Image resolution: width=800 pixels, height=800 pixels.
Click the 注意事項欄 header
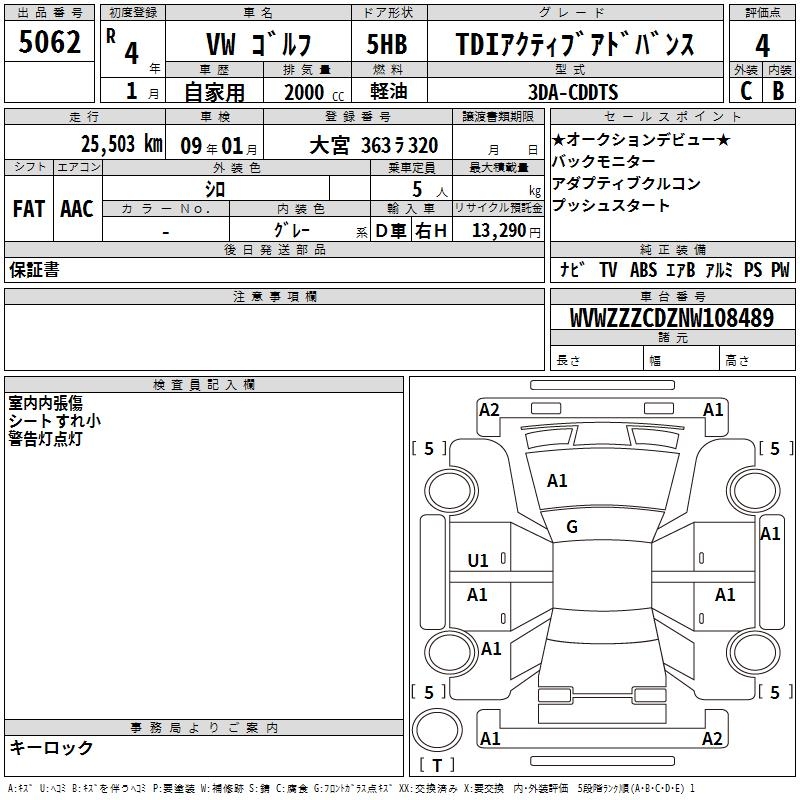coord(274,296)
